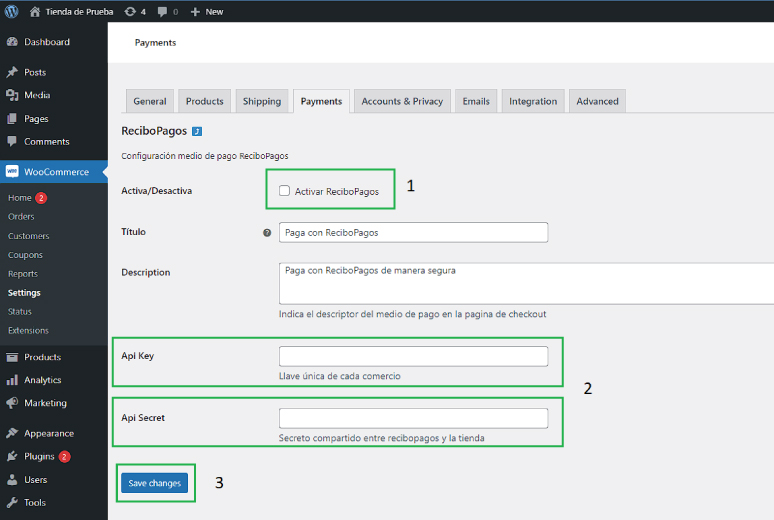This screenshot has height=520, width=774.
Task: Open the Extensions submenu item
Action: [x=28, y=330]
